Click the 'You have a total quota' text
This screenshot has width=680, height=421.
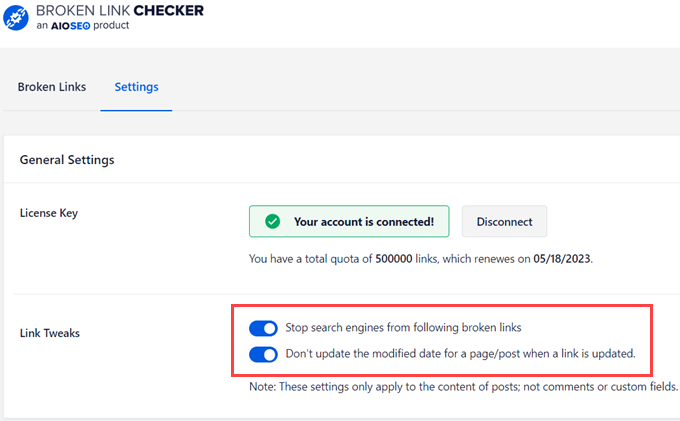tap(310, 259)
